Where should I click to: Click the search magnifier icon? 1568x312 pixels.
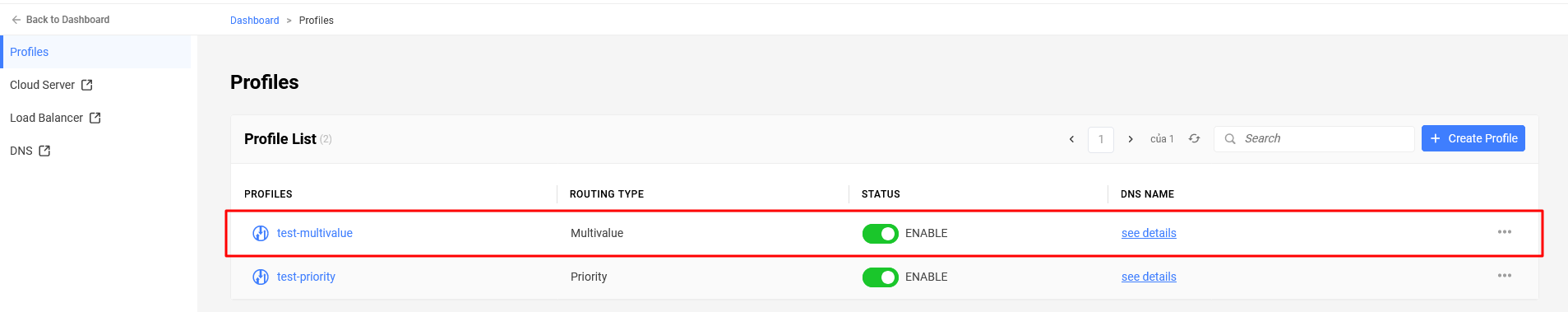1230,139
